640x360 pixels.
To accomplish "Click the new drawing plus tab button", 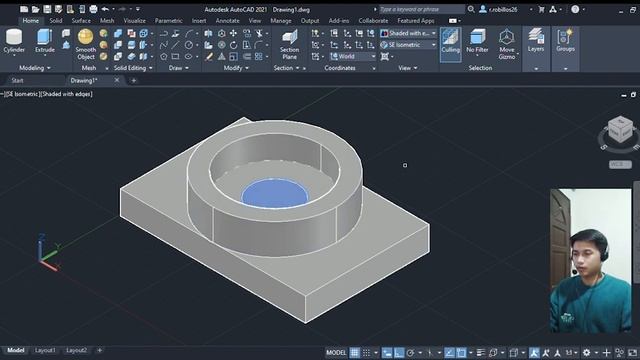I will 133,80.
